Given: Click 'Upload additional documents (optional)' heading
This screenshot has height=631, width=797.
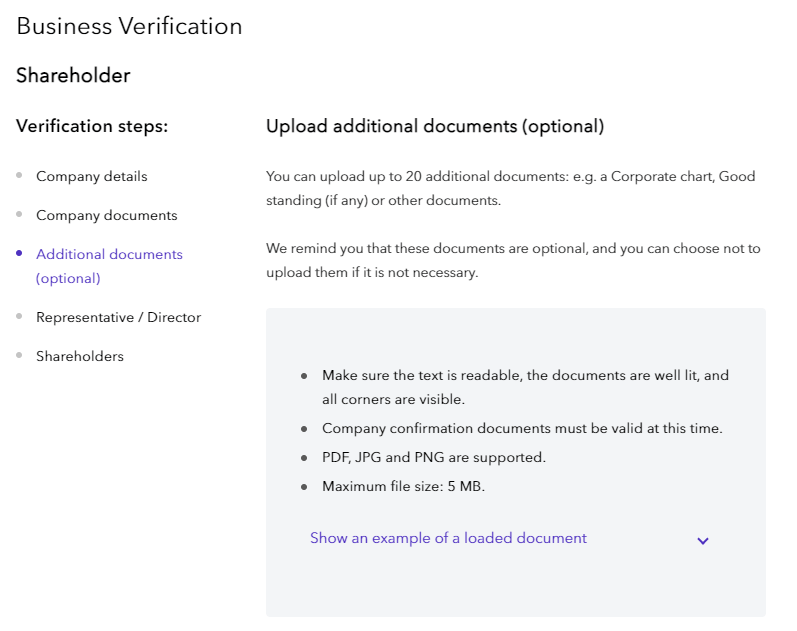Looking at the screenshot, I should click(x=435, y=126).
